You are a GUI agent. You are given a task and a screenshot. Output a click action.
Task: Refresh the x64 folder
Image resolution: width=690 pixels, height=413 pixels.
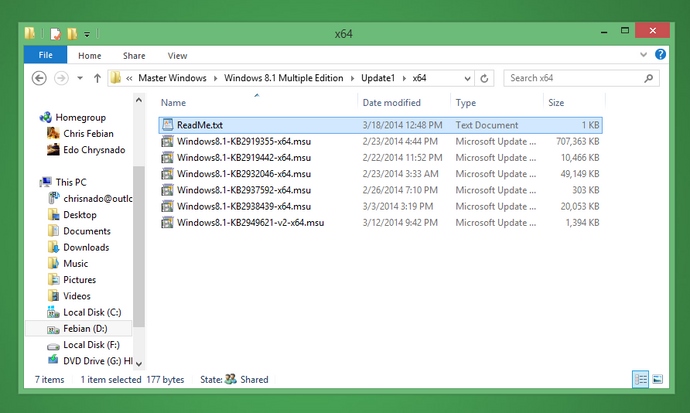point(484,78)
